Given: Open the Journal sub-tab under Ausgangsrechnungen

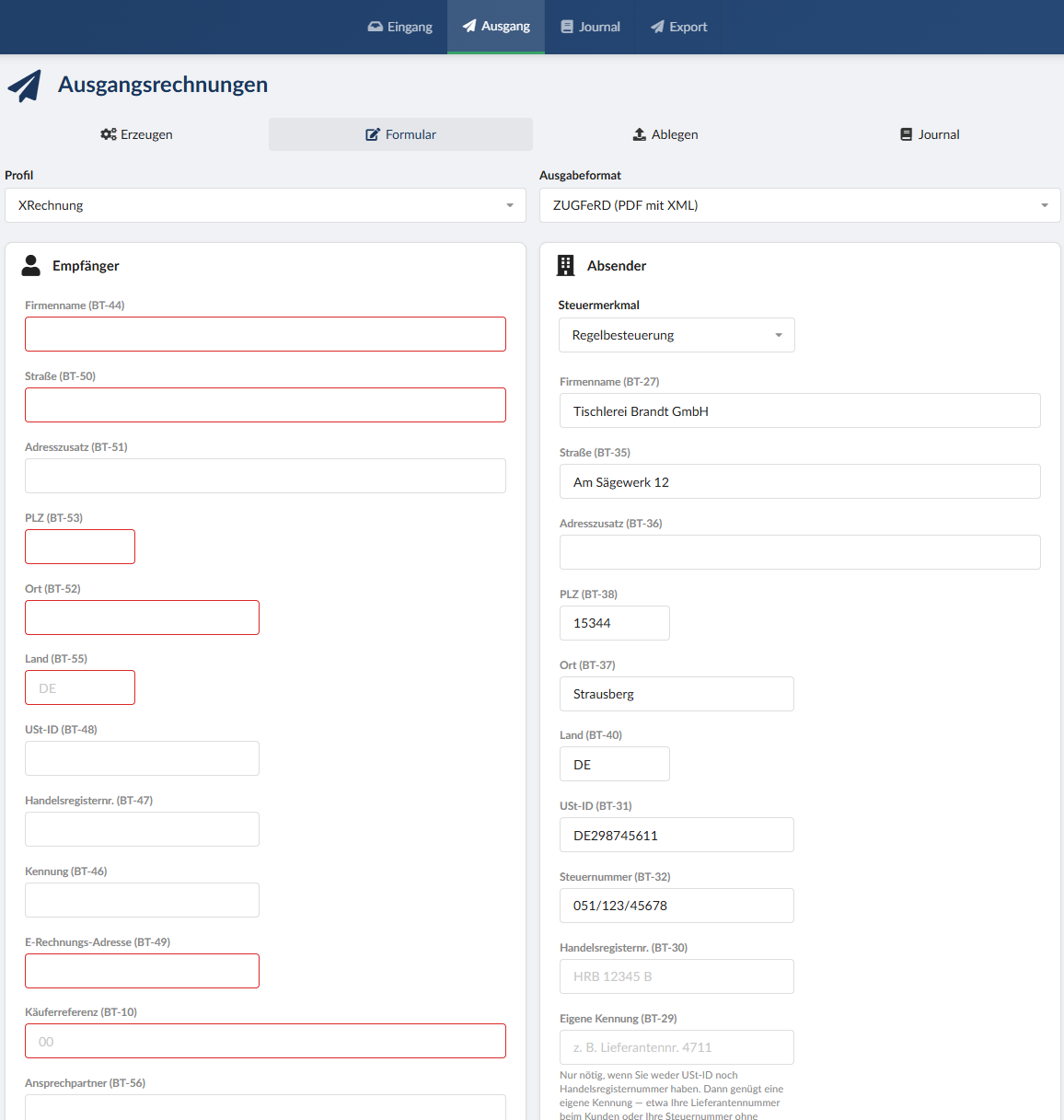Looking at the screenshot, I should [930, 134].
